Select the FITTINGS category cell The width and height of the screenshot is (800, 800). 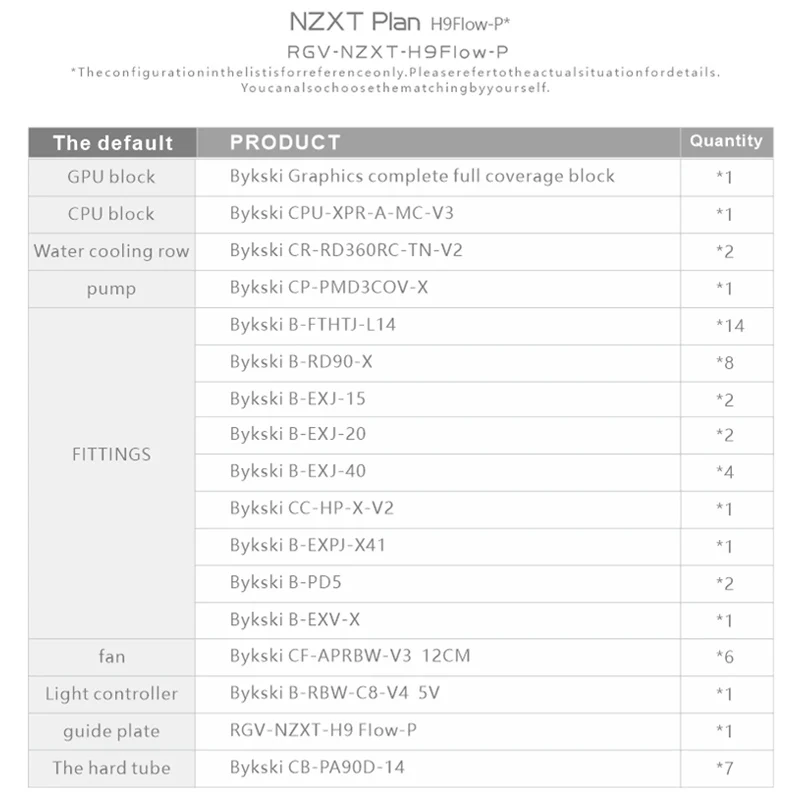click(112, 473)
